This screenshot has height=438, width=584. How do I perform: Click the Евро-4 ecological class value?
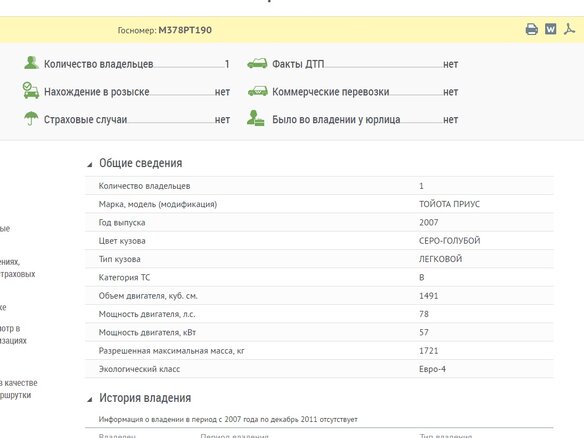coord(432,369)
